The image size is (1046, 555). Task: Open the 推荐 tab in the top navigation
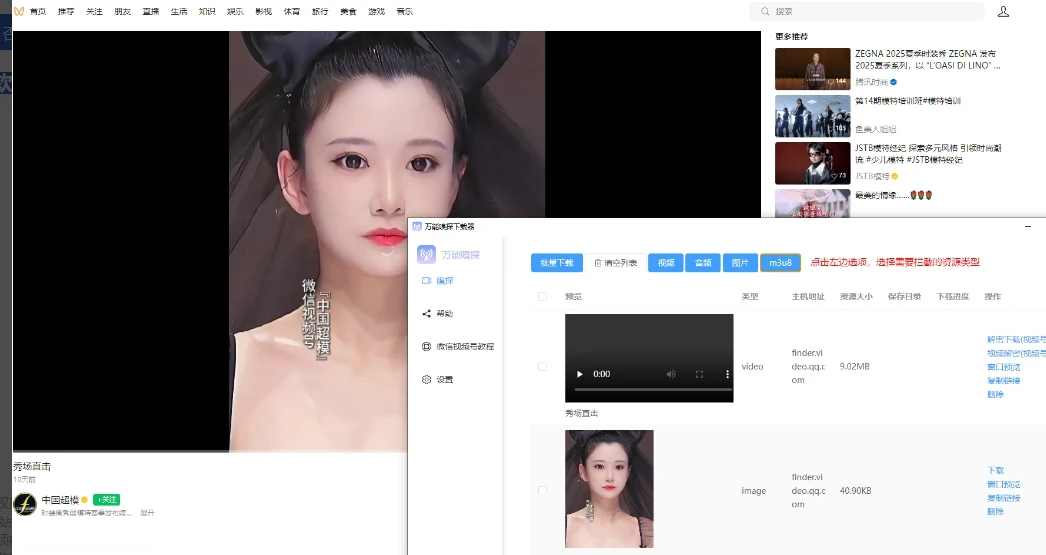pos(66,11)
